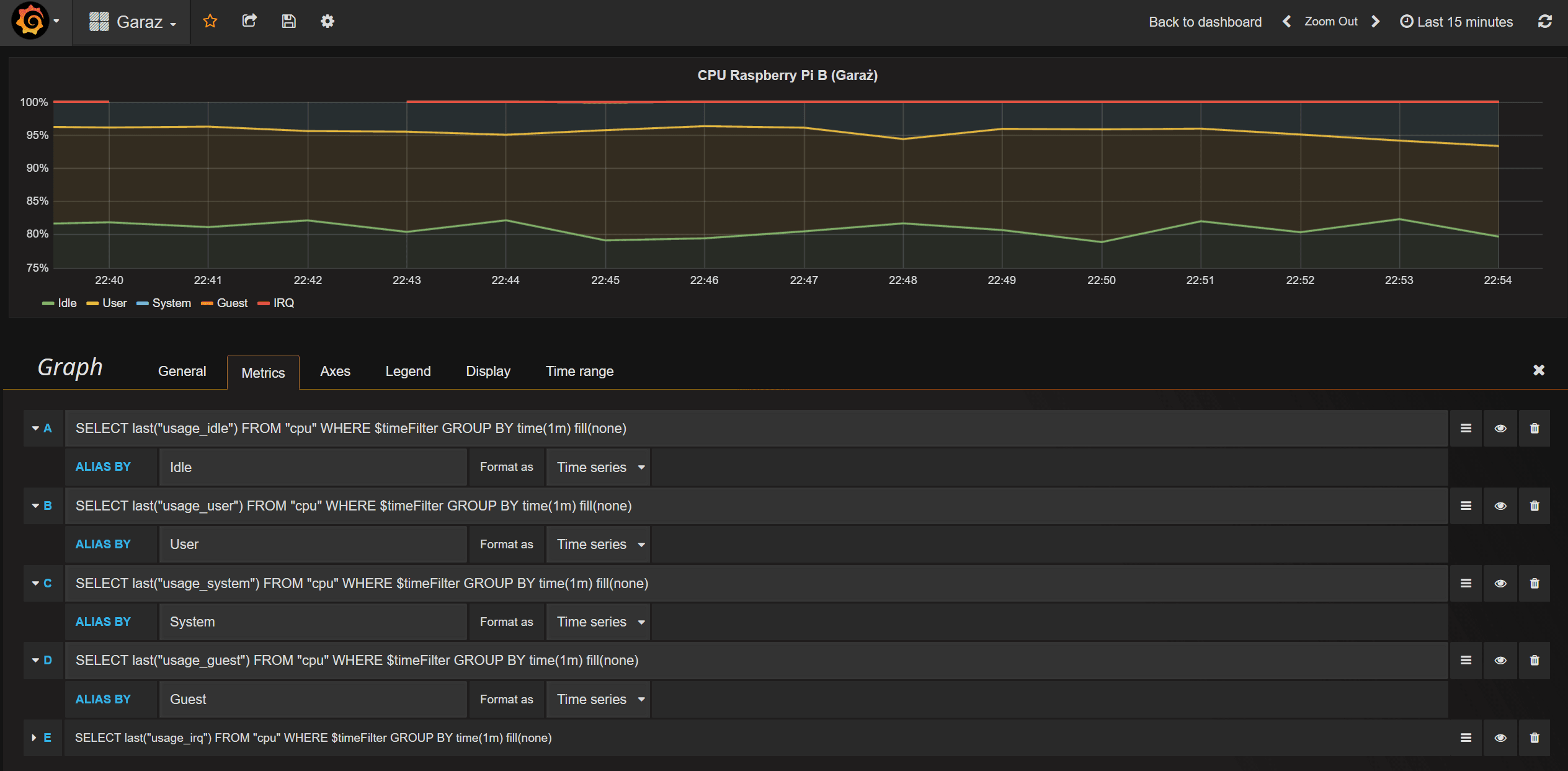
Task: Delete query B with trash icon
Action: pos(1535,506)
